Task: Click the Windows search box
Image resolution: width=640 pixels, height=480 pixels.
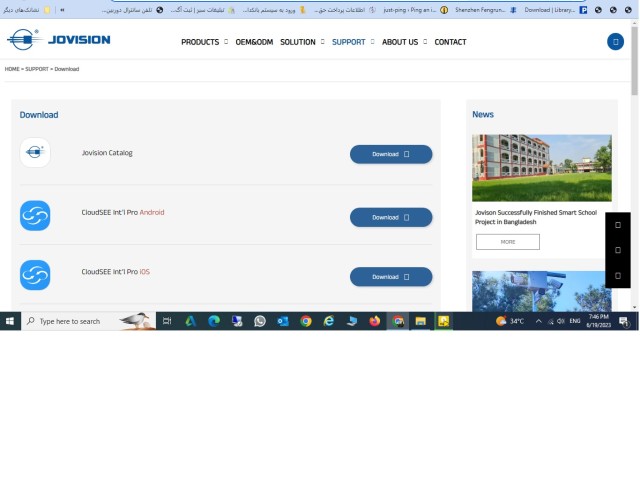Action: click(x=89, y=321)
